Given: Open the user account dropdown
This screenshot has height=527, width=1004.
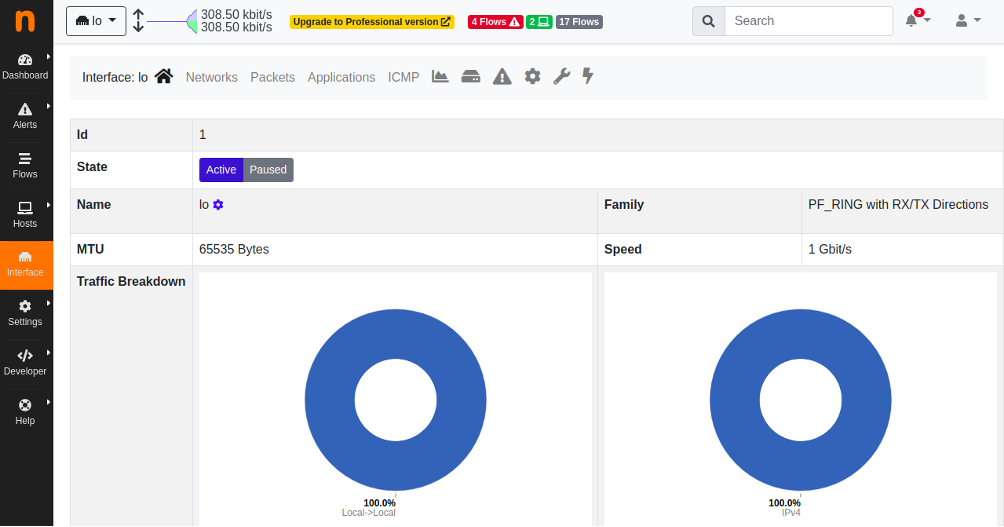Looking at the screenshot, I should coord(968,20).
